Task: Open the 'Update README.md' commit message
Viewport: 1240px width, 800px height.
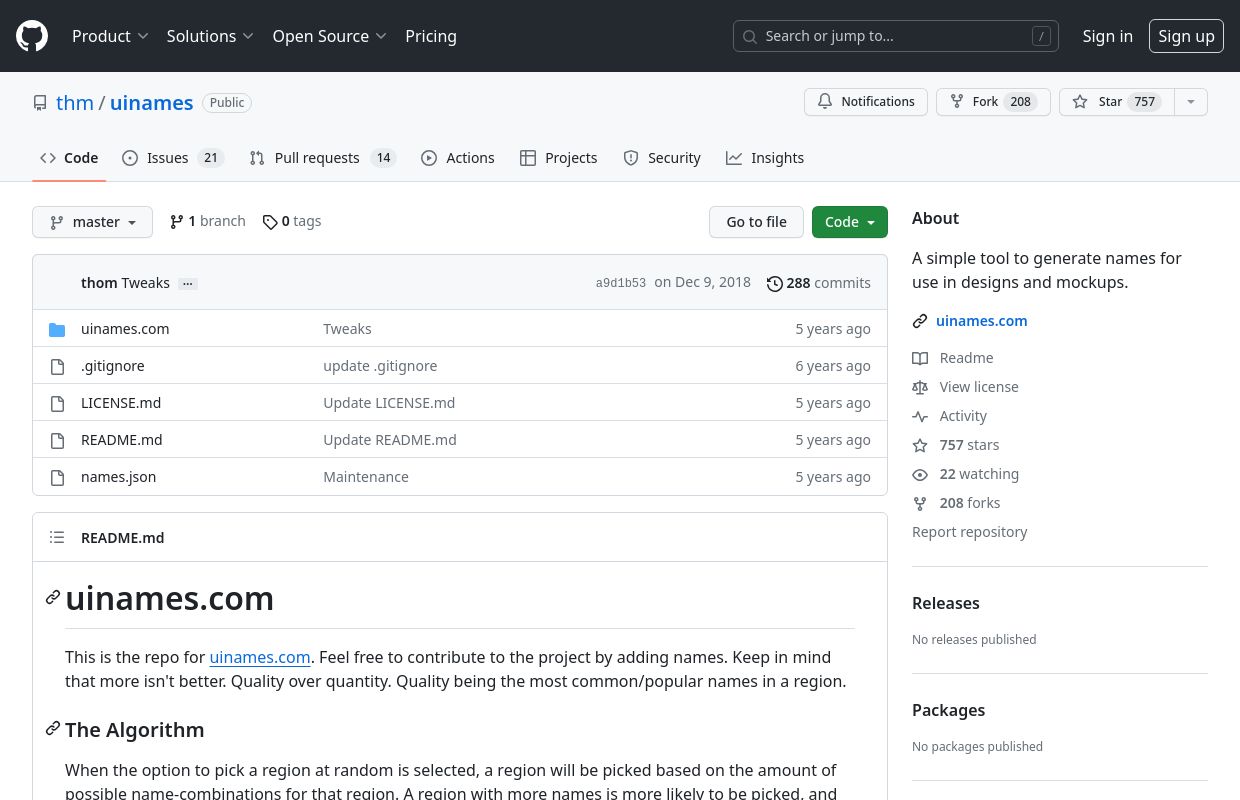Action: coord(390,440)
